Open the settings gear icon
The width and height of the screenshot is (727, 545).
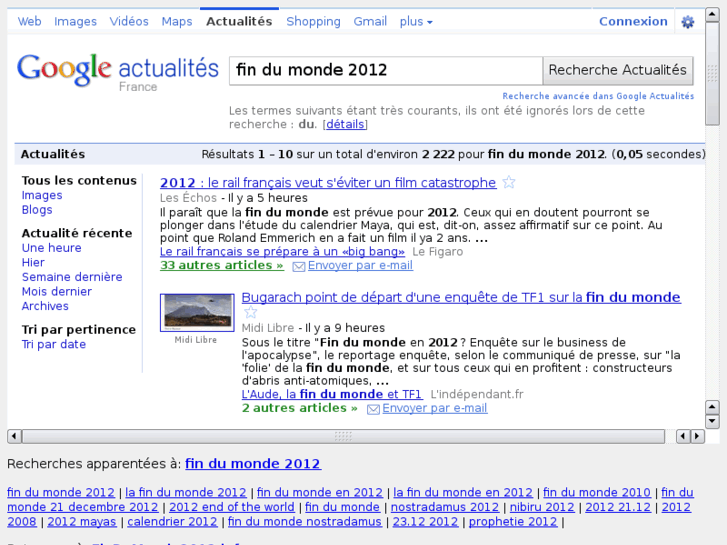pyautogui.click(x=688, y=22)
